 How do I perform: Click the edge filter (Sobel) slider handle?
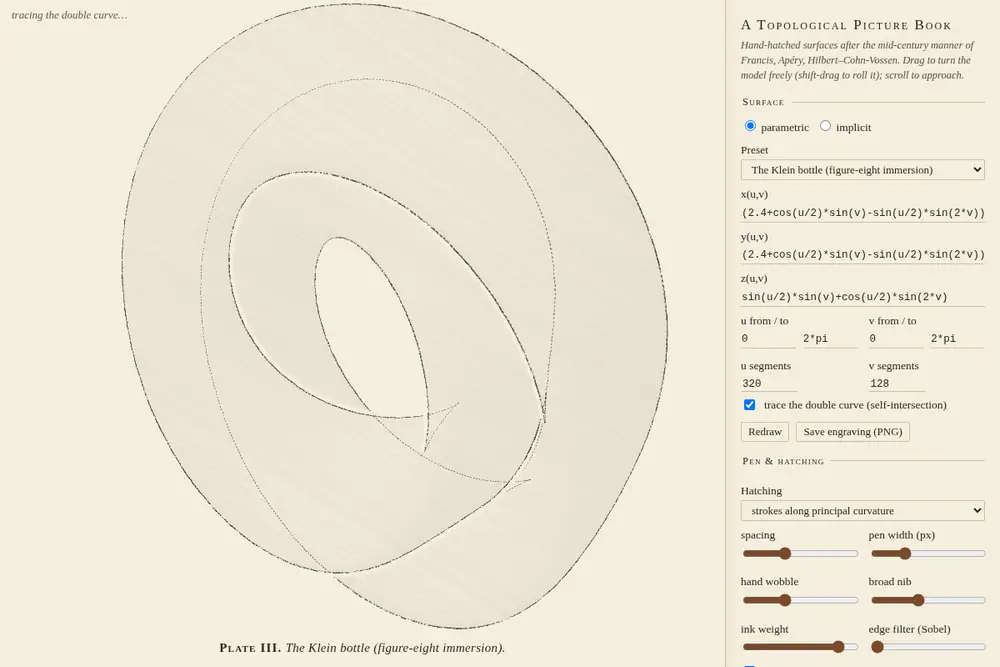coord(878,647)
